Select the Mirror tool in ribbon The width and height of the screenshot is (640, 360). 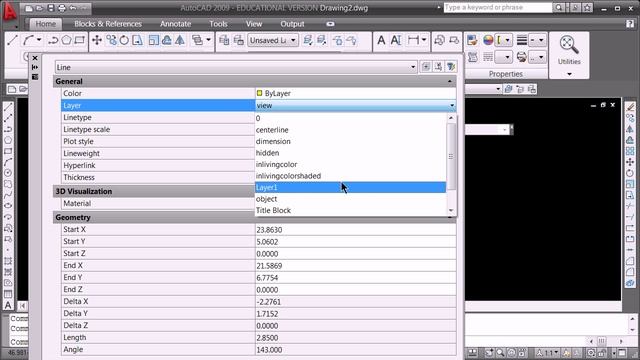pos(180,40)
